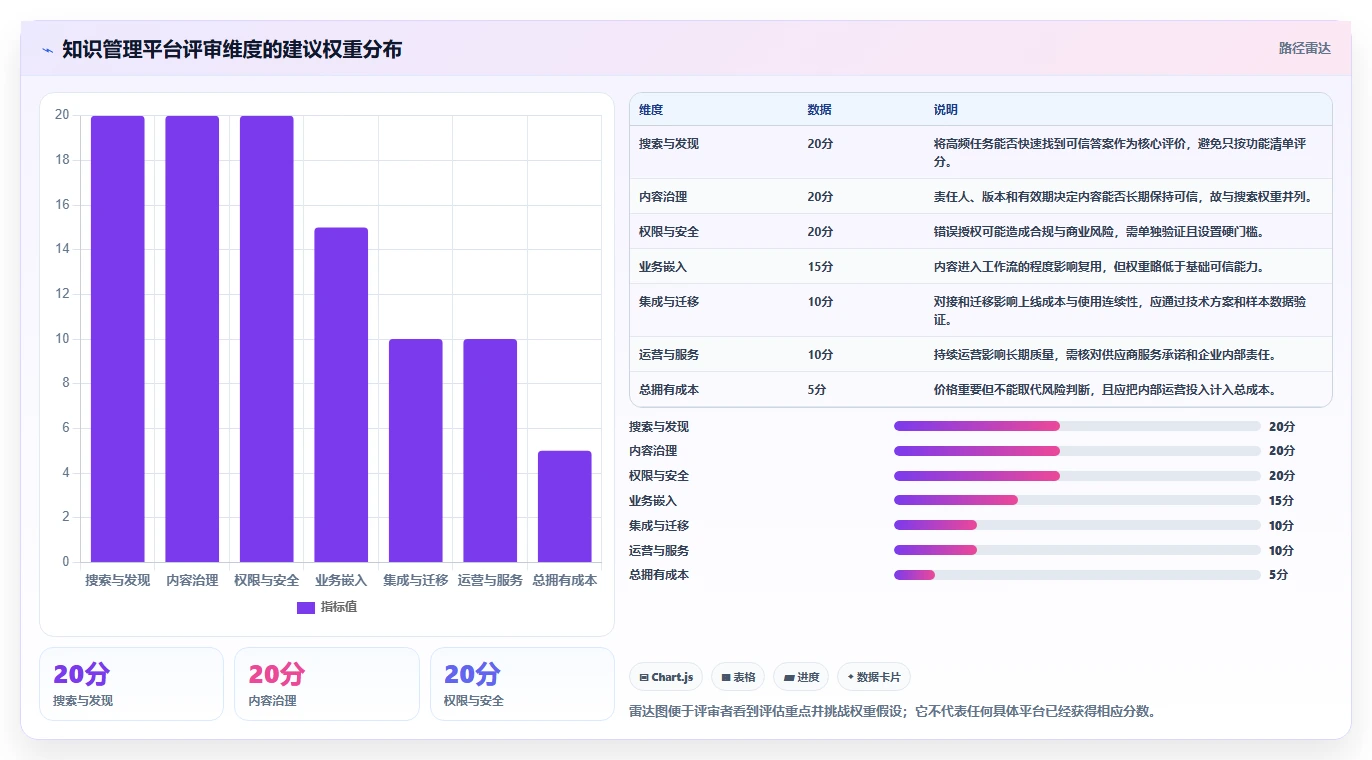Click the 20 y-axis tick label
The width and height of the screenshot is (1372, 760).
62,115
